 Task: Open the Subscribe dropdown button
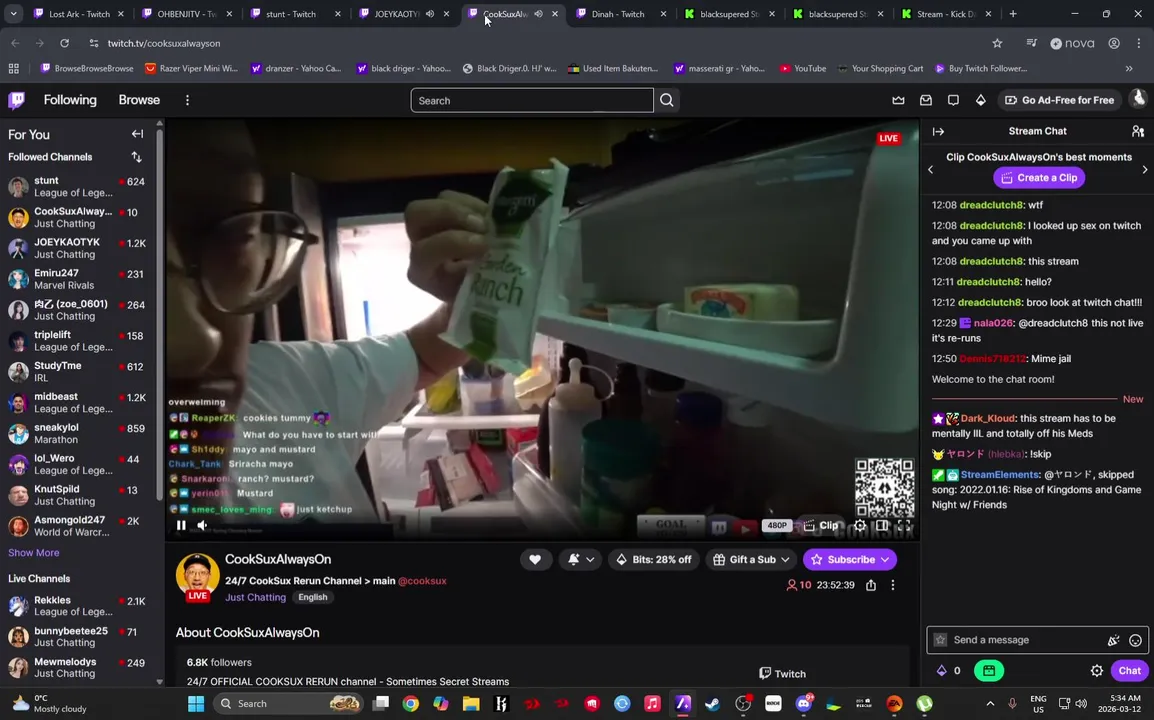[849, 560]
